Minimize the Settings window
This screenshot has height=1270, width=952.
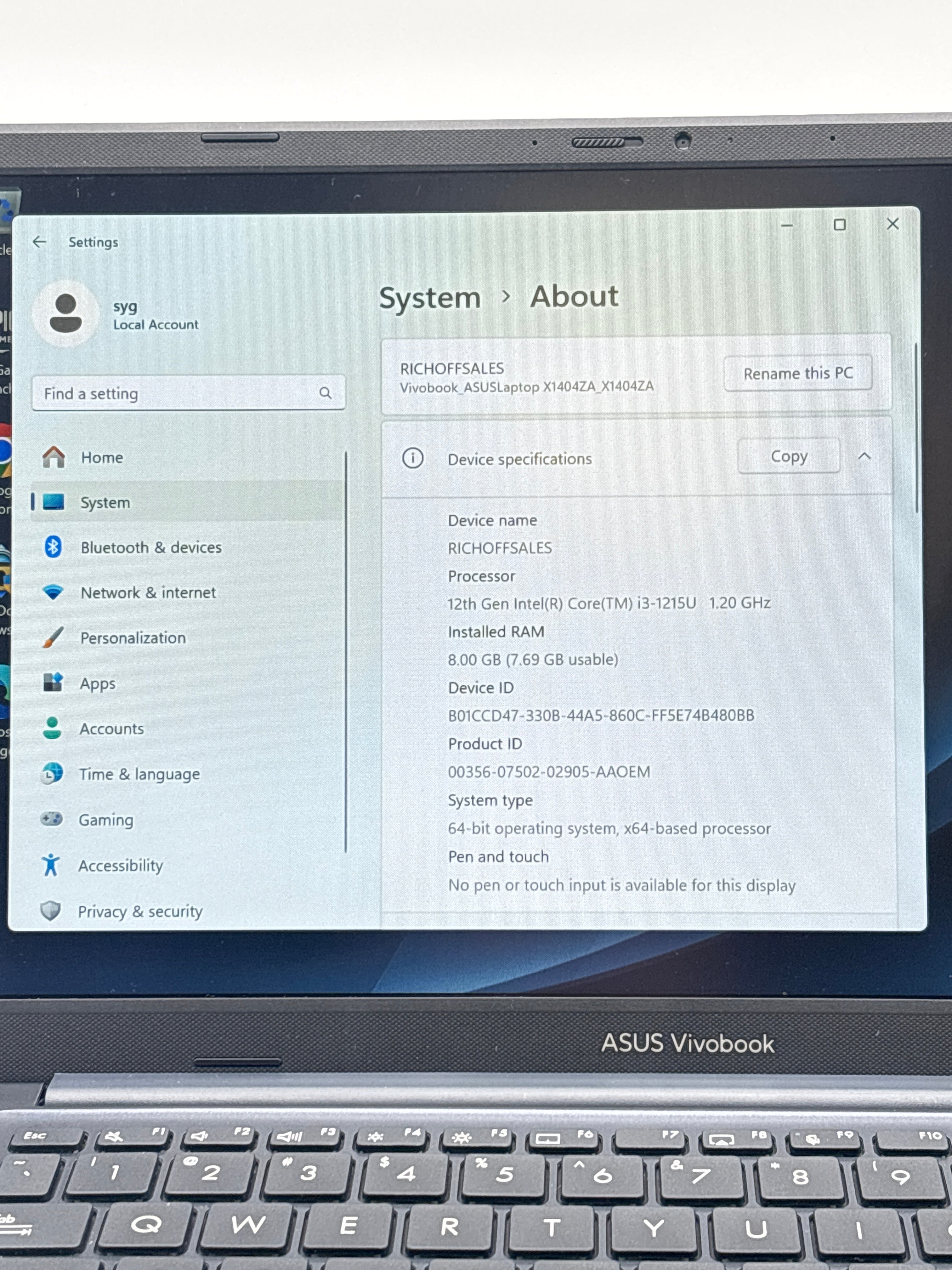(787, 226)
